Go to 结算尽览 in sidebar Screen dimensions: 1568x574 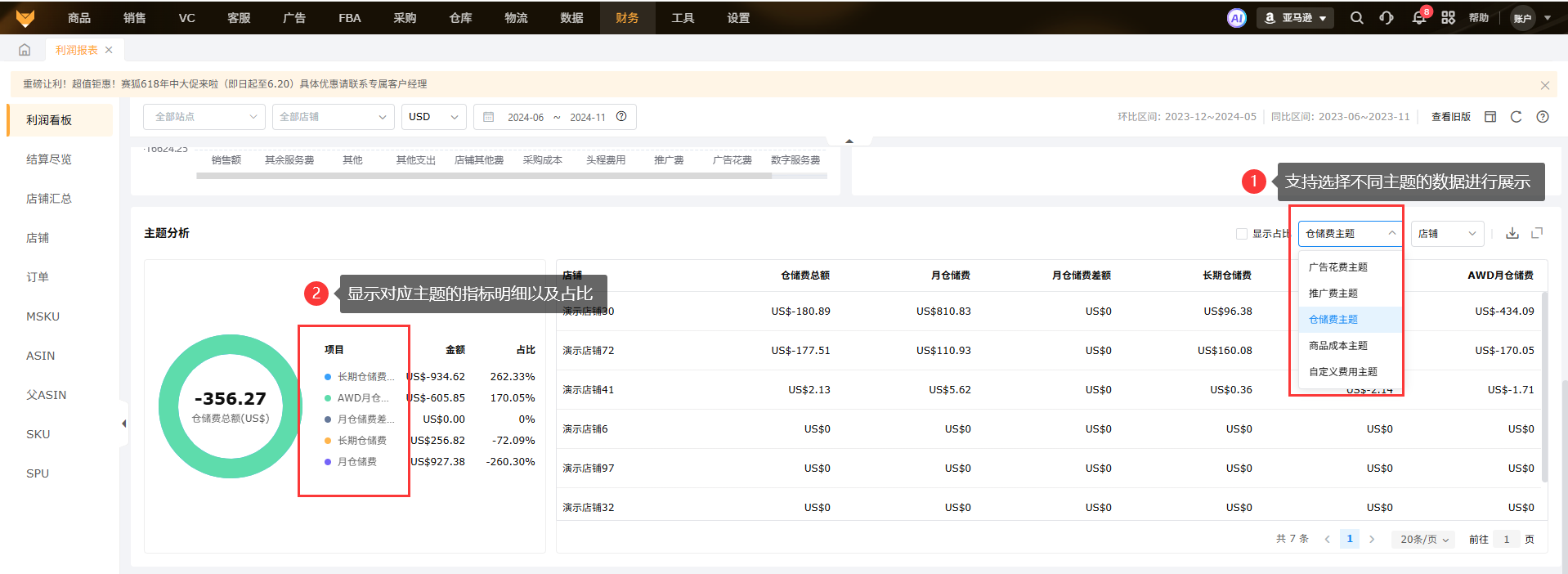49,159
